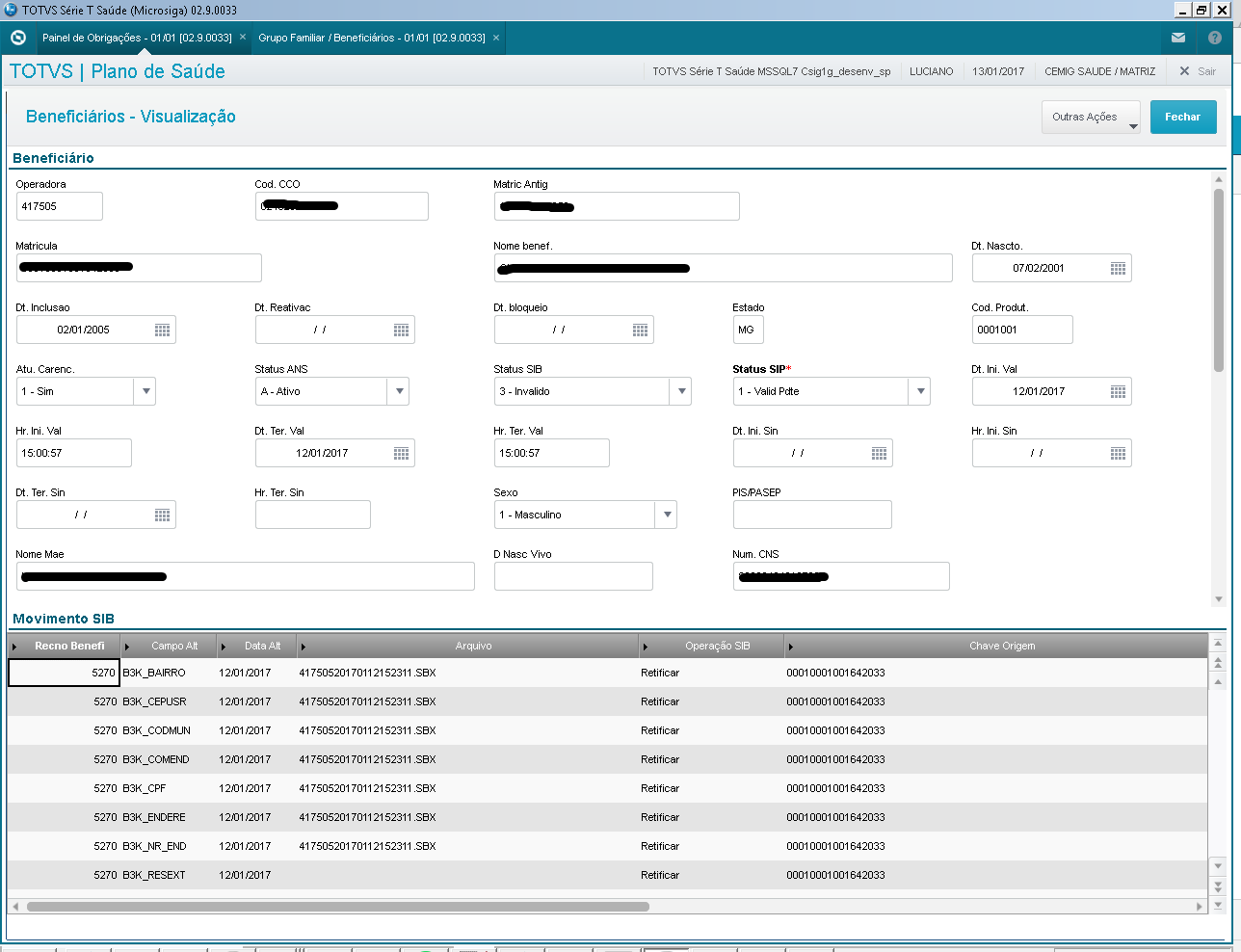Click the Movimento SIB horizontal scrollbar thumb
The image size is (1241, 952).
[x=338, y=907]
